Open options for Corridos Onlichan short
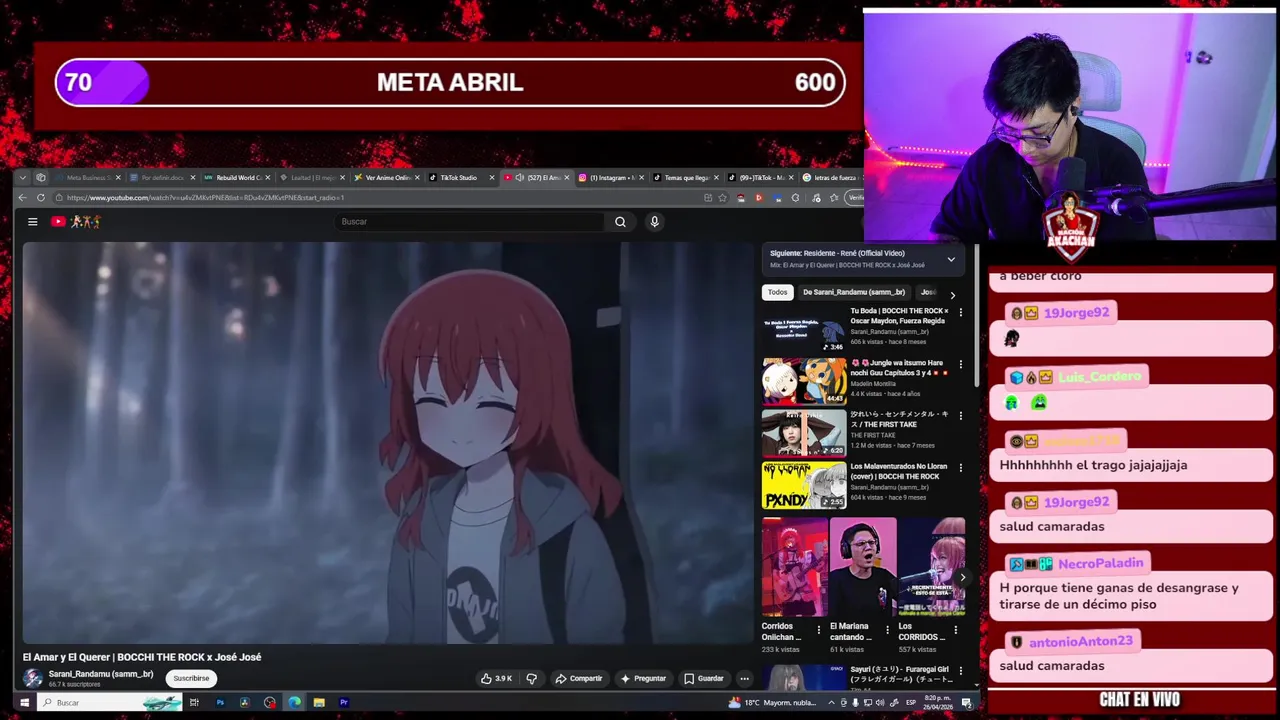The width and height of the screenshot is (1280, 720). coord(818,630)
